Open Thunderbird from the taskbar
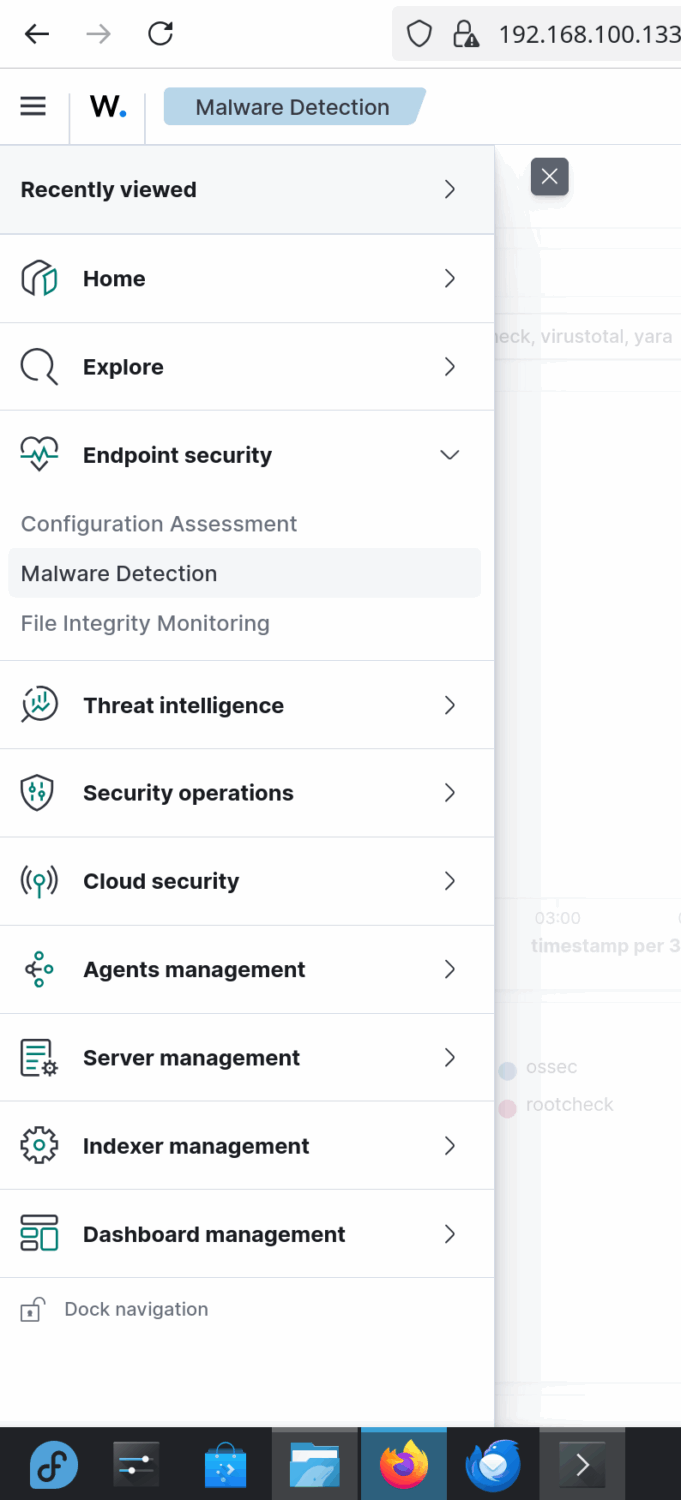 [x=492, y=1466]
